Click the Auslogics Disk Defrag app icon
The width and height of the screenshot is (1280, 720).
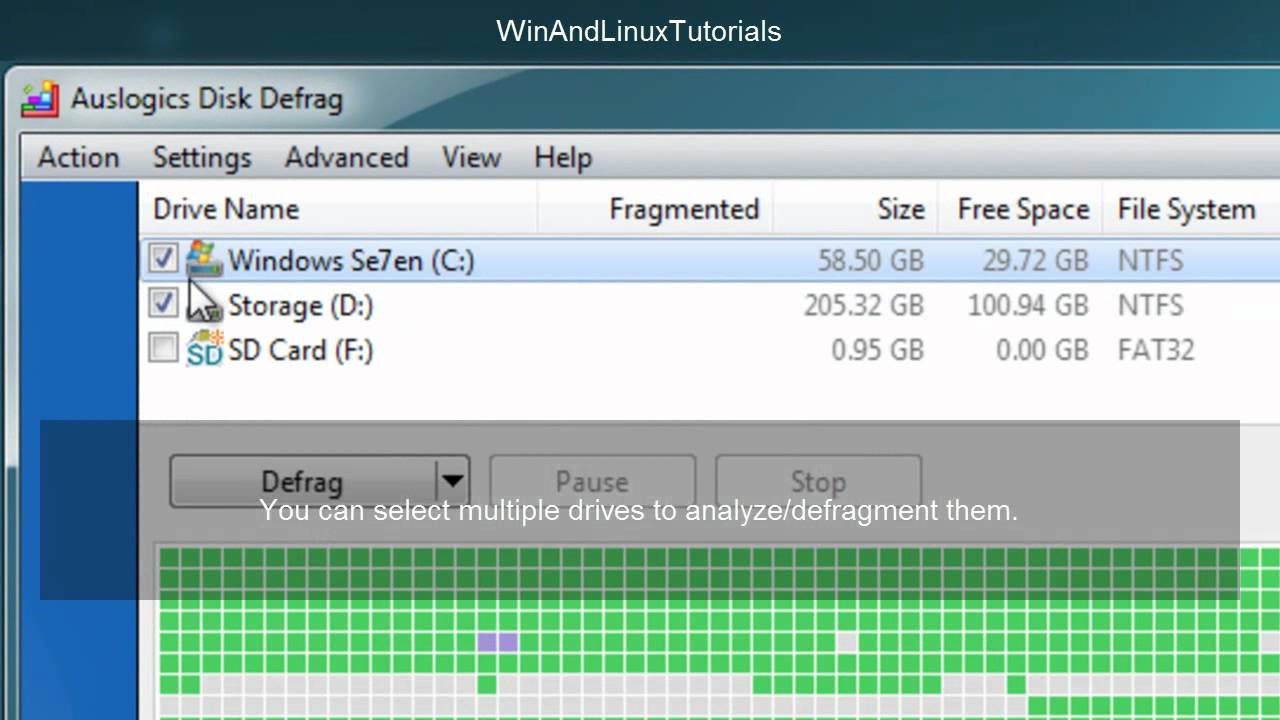pyautogui.click(x=40, y=99)
